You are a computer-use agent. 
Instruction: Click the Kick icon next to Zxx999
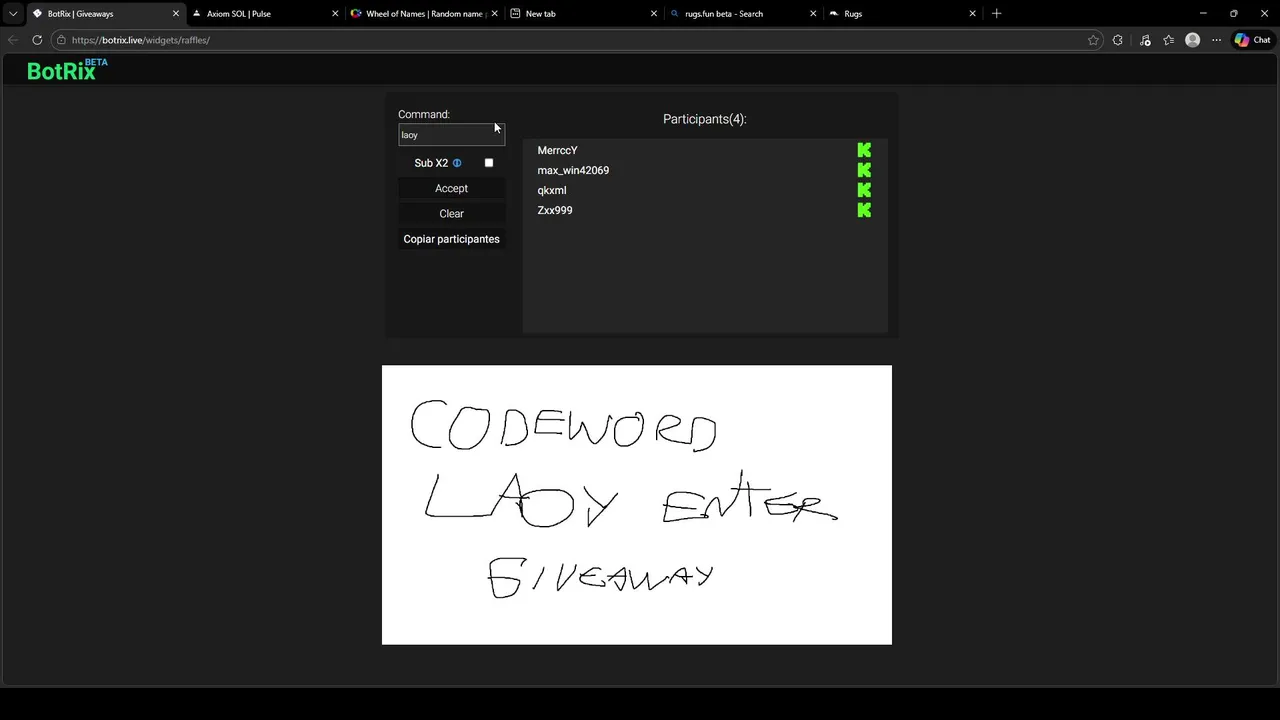coord(864,210)
